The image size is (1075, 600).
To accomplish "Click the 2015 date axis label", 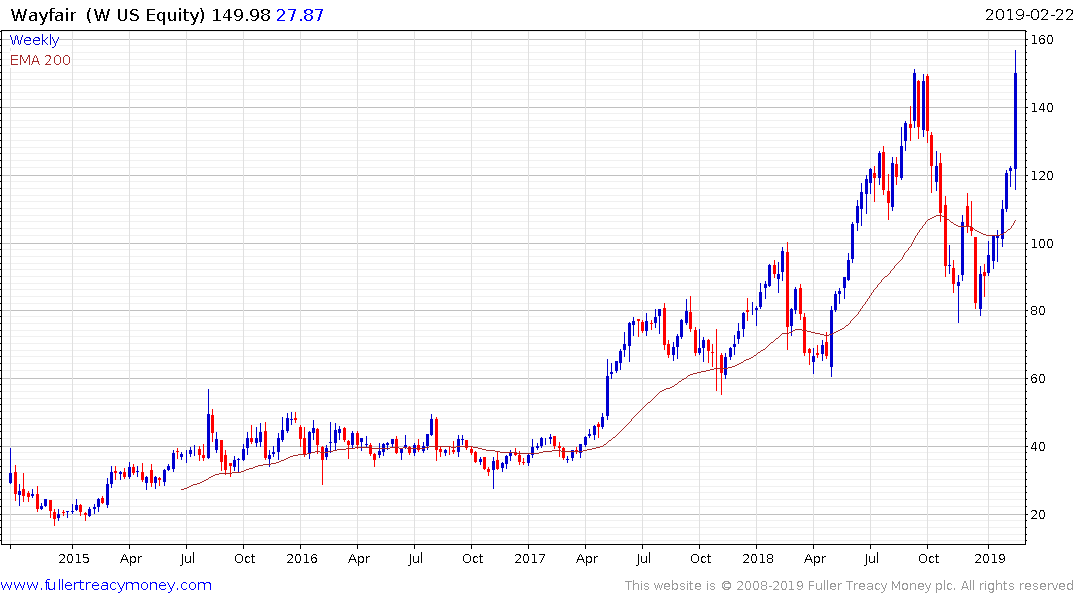I will point(73,558).
